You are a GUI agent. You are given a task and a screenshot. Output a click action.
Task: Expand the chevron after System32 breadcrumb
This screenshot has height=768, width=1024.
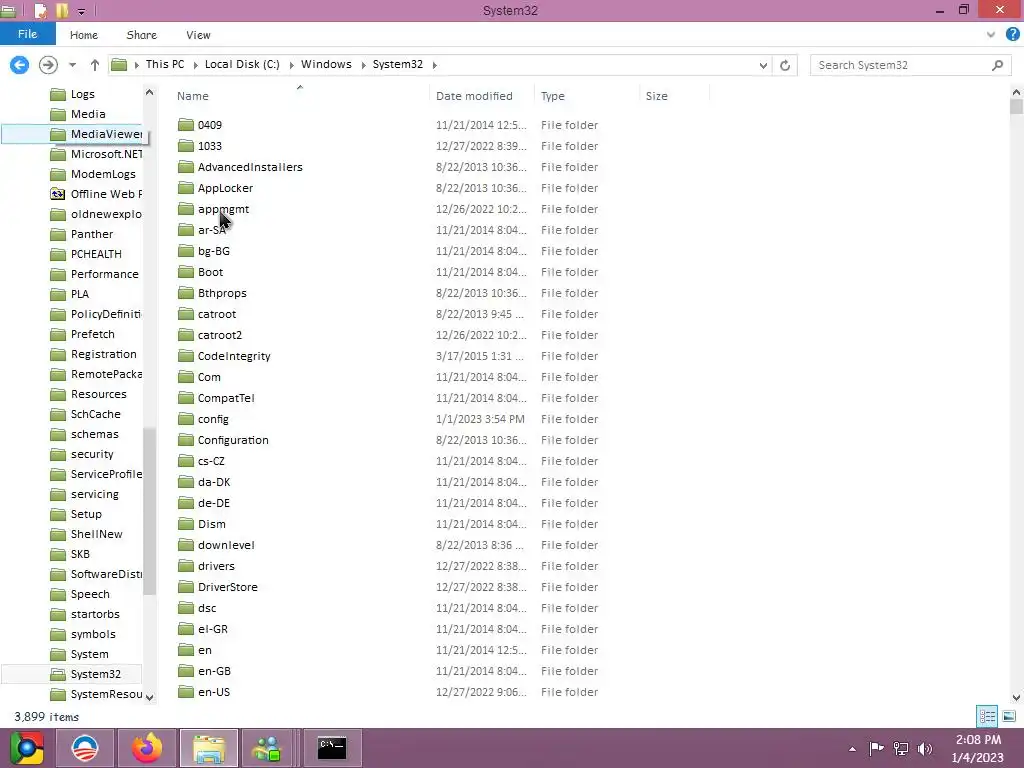[435, 65]
